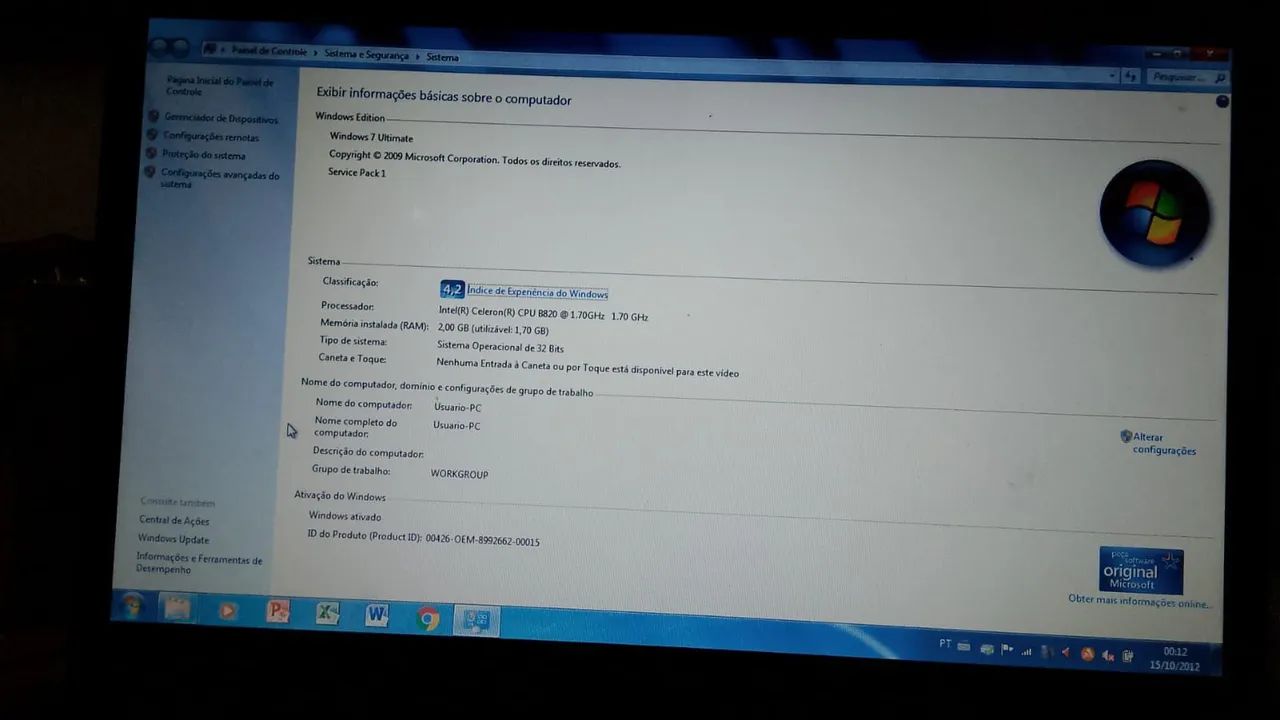Viewport: 1280px width, 720px height.
Task: Open Central de Ações link
Action: (x=174, y=520)
